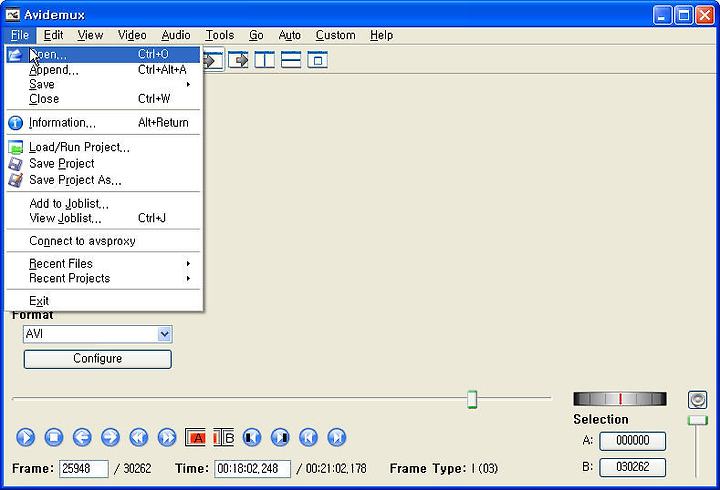Click the audio volume speaker icon

pyautogui.click(x=697, y=400)
